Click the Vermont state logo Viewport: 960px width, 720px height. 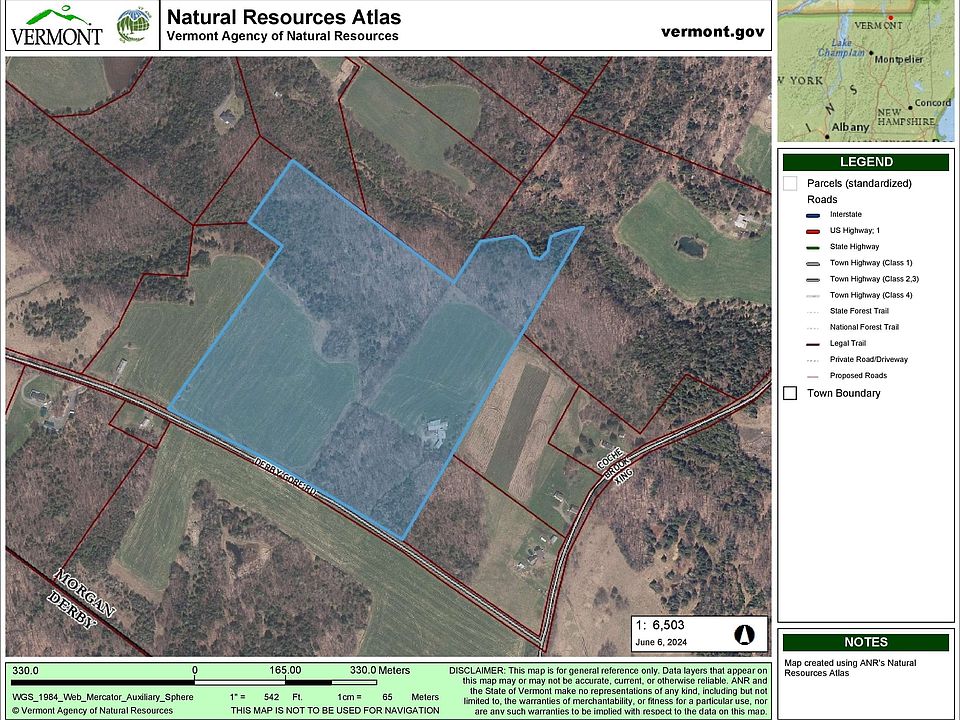(56, 25)
